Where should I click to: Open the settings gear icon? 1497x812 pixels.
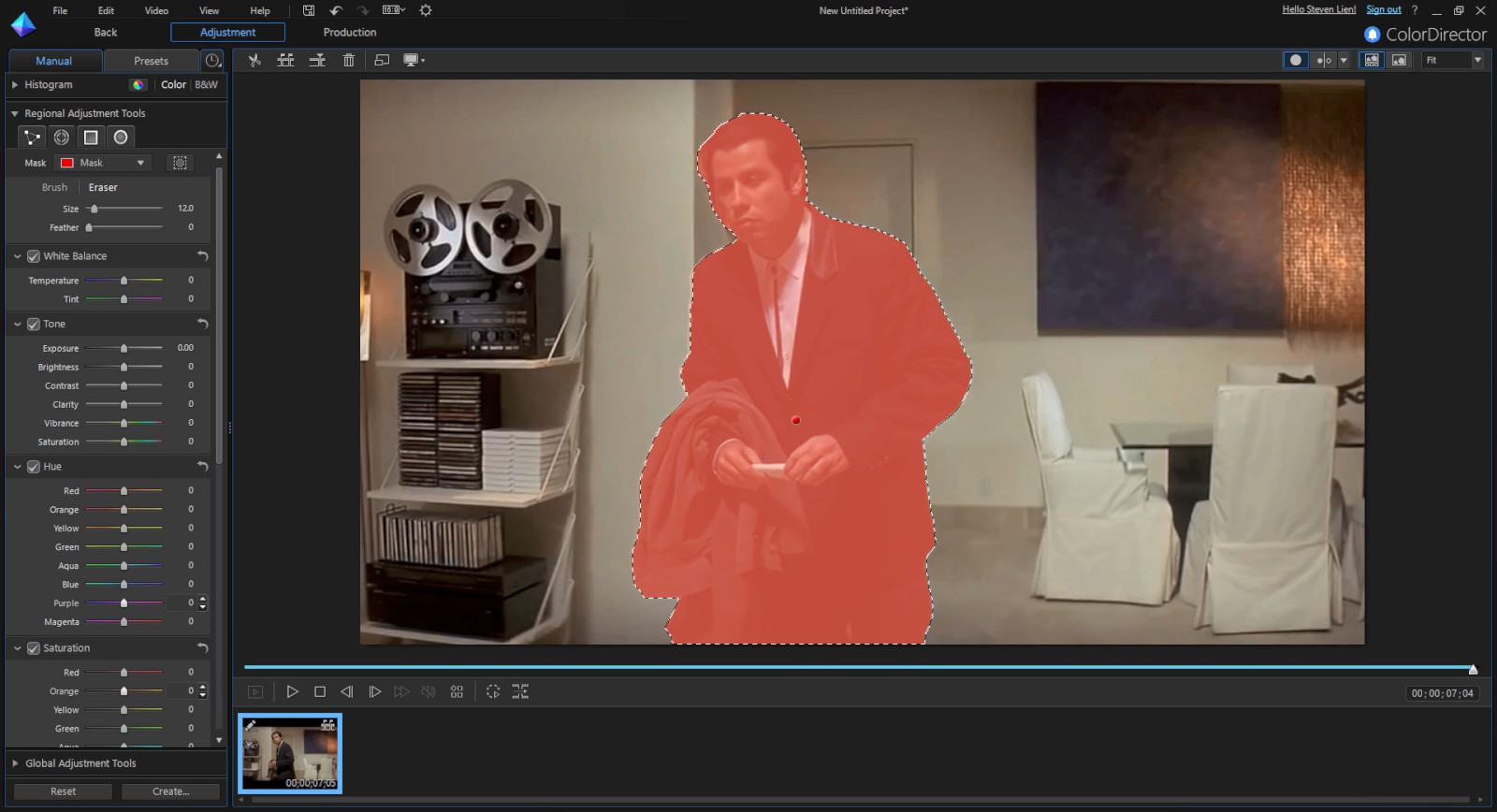426,10
